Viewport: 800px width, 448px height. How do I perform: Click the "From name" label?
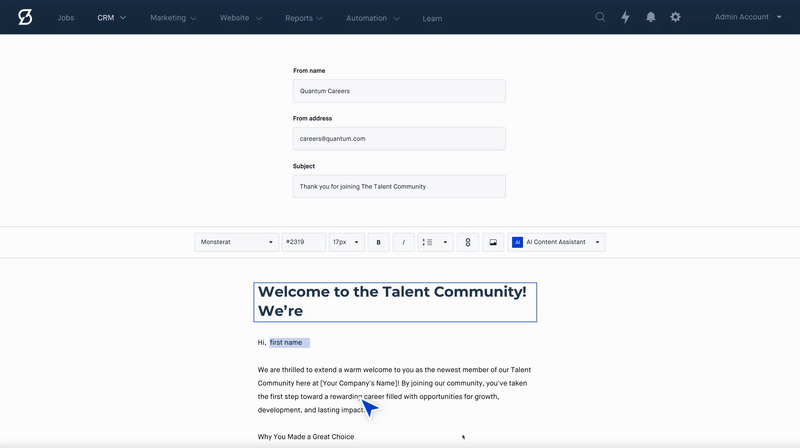[x=309, y=71]
